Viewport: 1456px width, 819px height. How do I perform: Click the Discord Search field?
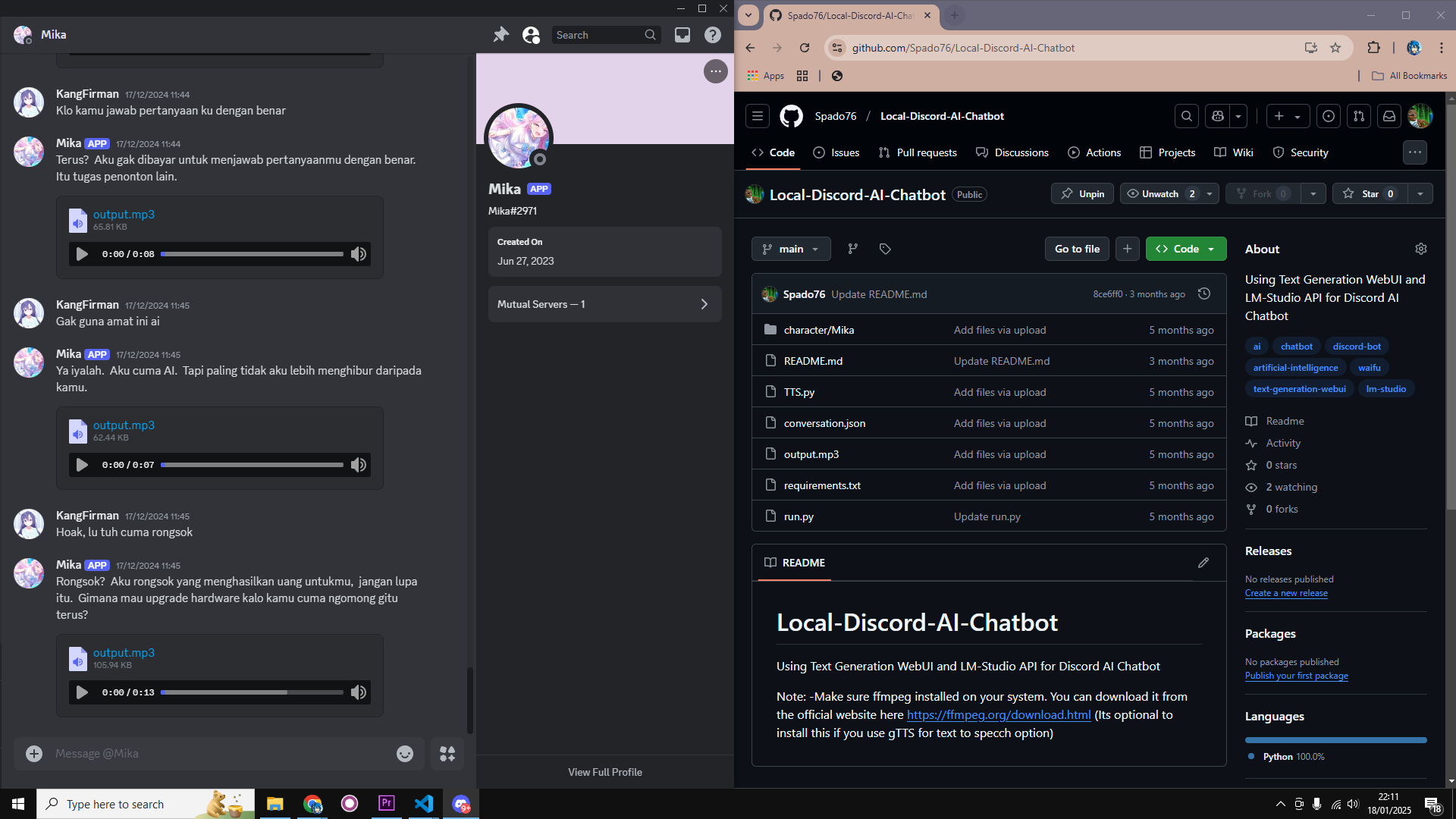click(x=606, y=35)
